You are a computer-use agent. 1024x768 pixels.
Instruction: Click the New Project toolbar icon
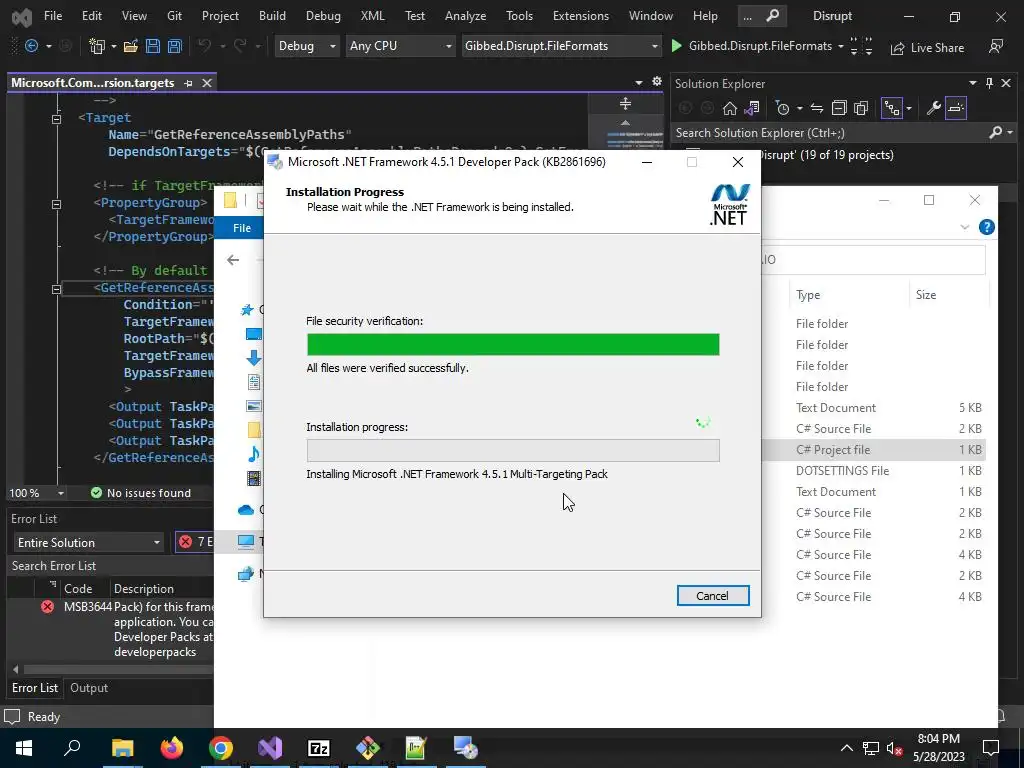[x=97, y=46]
